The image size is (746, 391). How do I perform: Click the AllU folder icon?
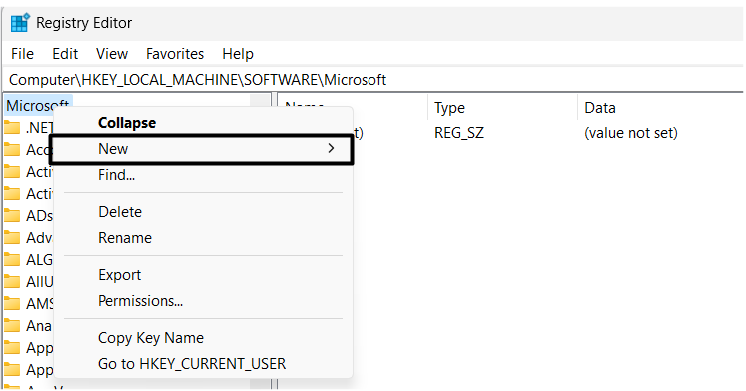coord(12,282)
